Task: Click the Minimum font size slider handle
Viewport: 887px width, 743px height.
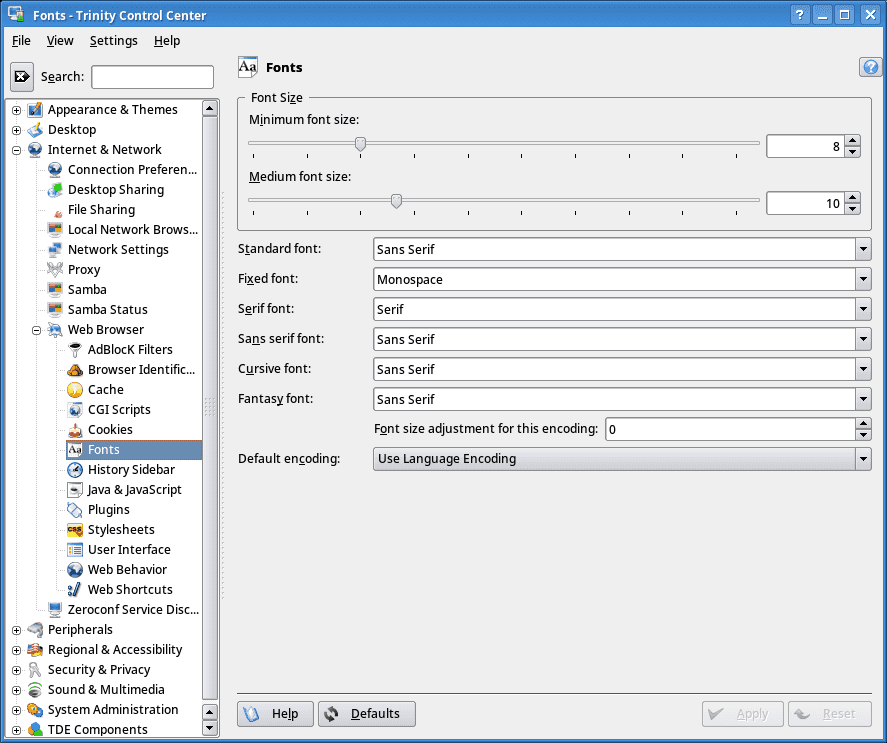Action: click(x=360, y=144)
